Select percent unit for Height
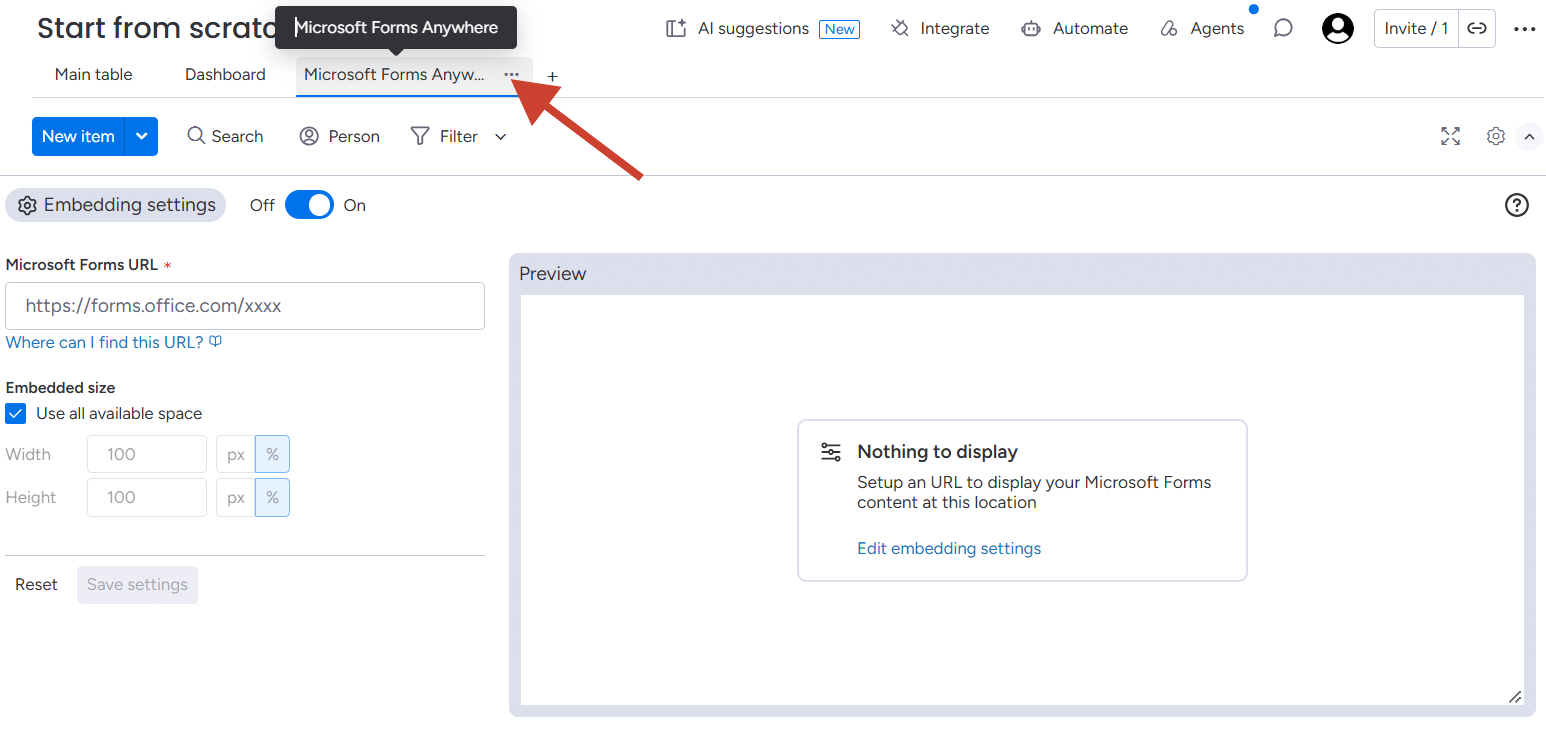Image resolution: width=1546 pixels, height=731 pixels. 272,498
